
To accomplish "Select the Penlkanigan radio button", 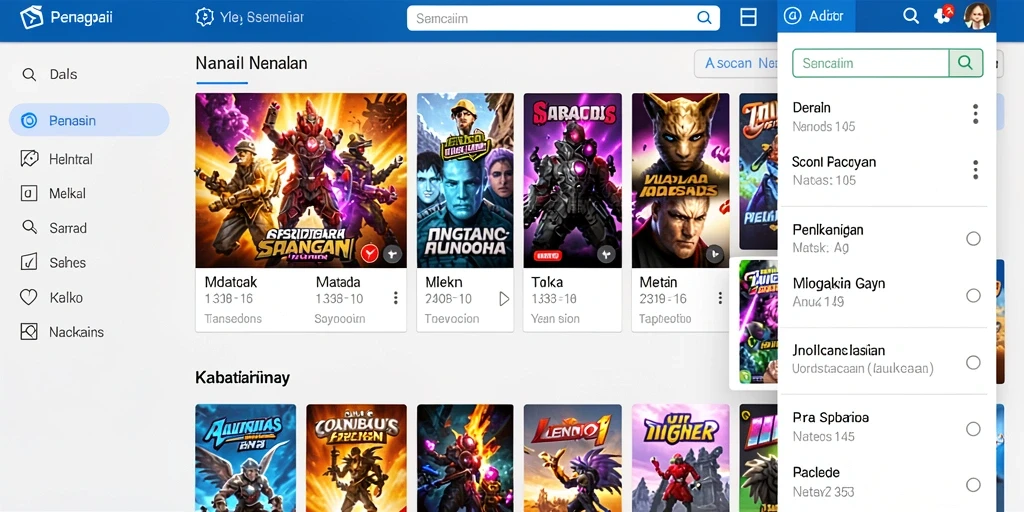I will [x=973, y=238].
